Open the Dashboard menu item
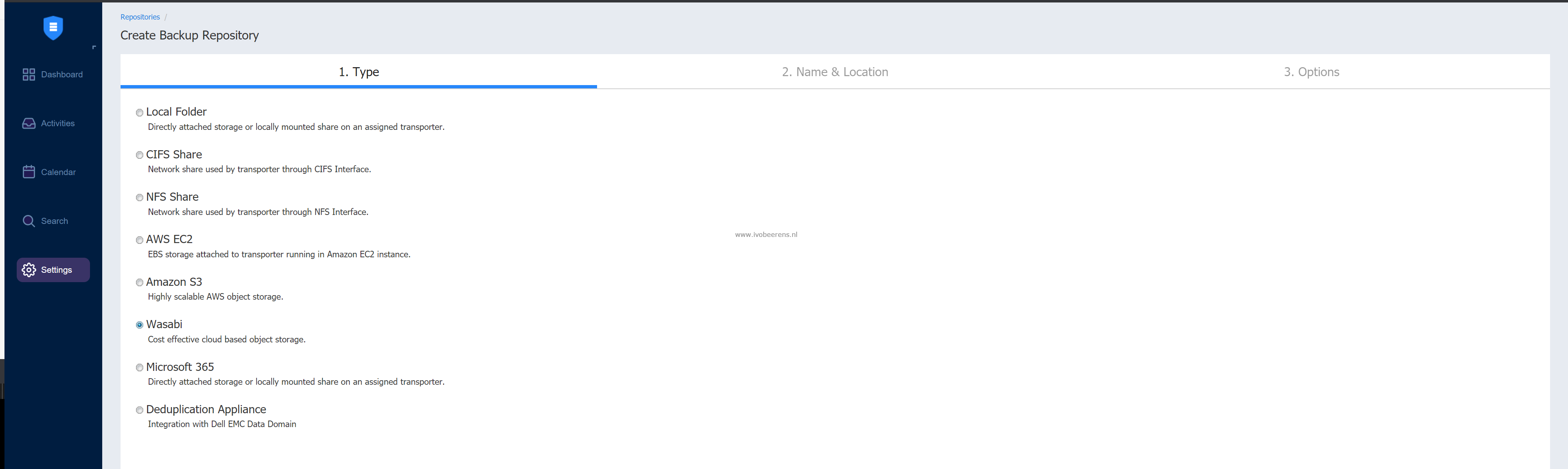Image resolution: width=1568 pixels, height=469 pixels. click(x=53, y=75)
